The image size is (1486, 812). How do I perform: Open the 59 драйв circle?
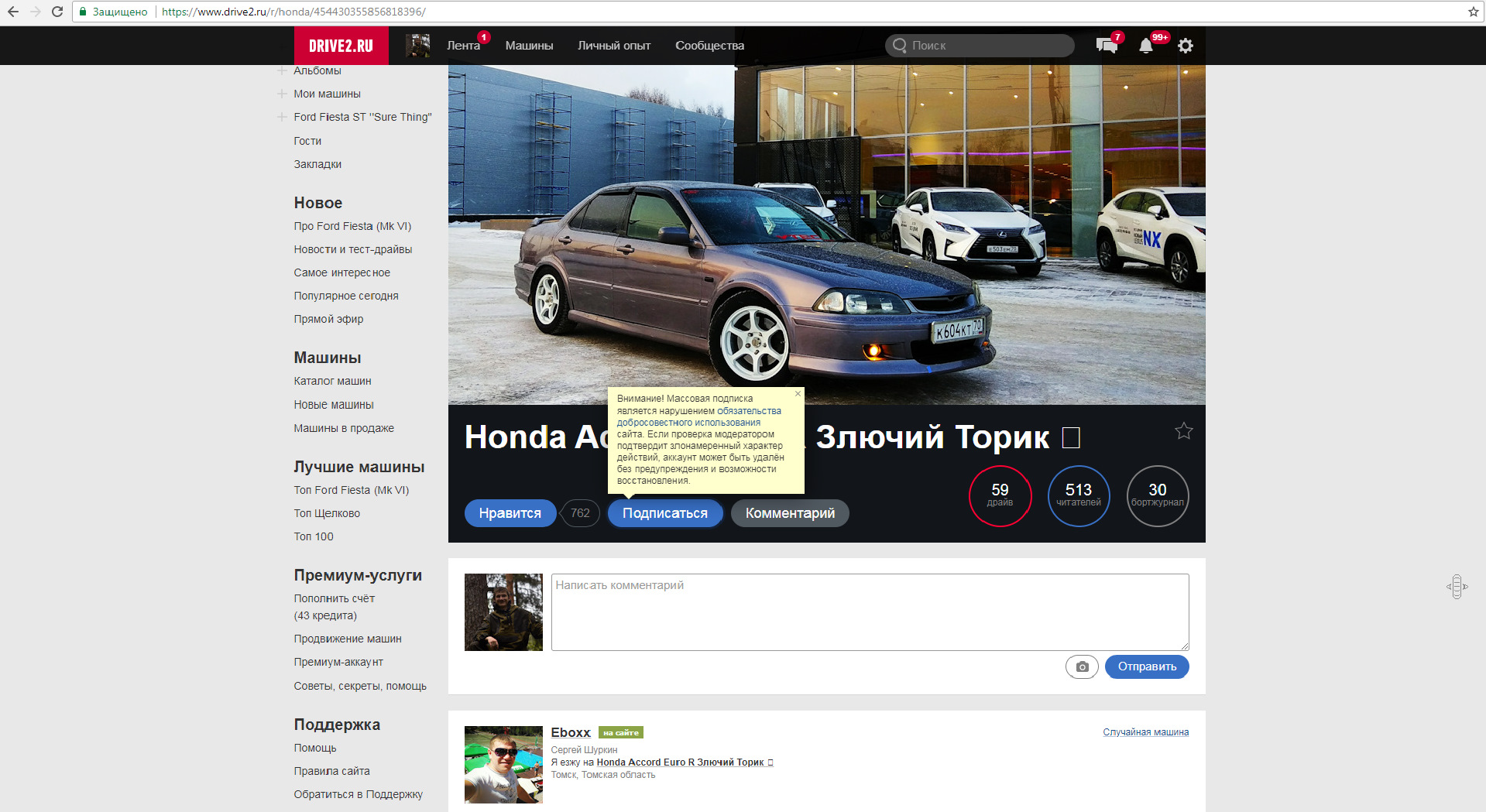tap(1000, 496)
